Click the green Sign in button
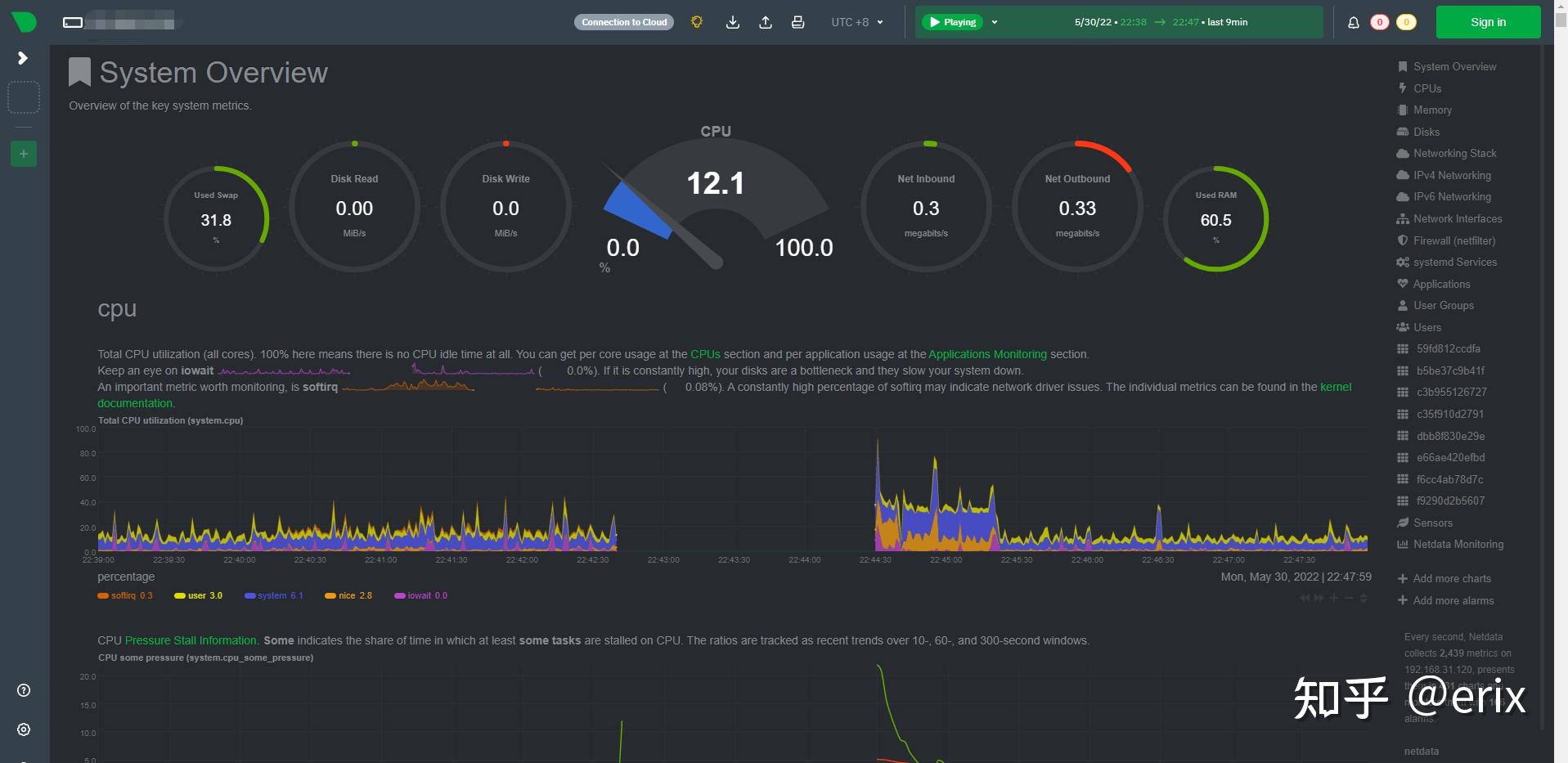Screen dimensions: 1568x763 (x=1488, y=22)
